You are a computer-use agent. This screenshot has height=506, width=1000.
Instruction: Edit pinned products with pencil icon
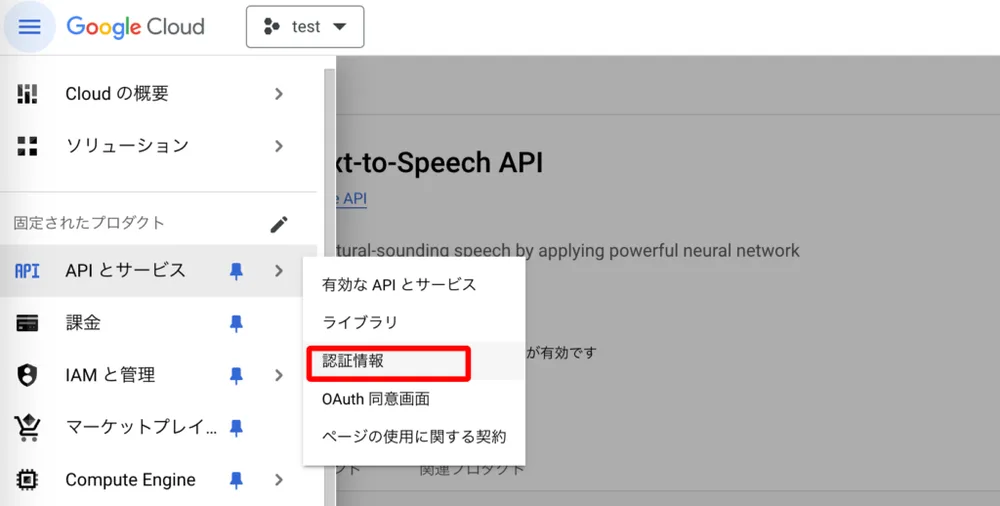(x=279, y=224)
